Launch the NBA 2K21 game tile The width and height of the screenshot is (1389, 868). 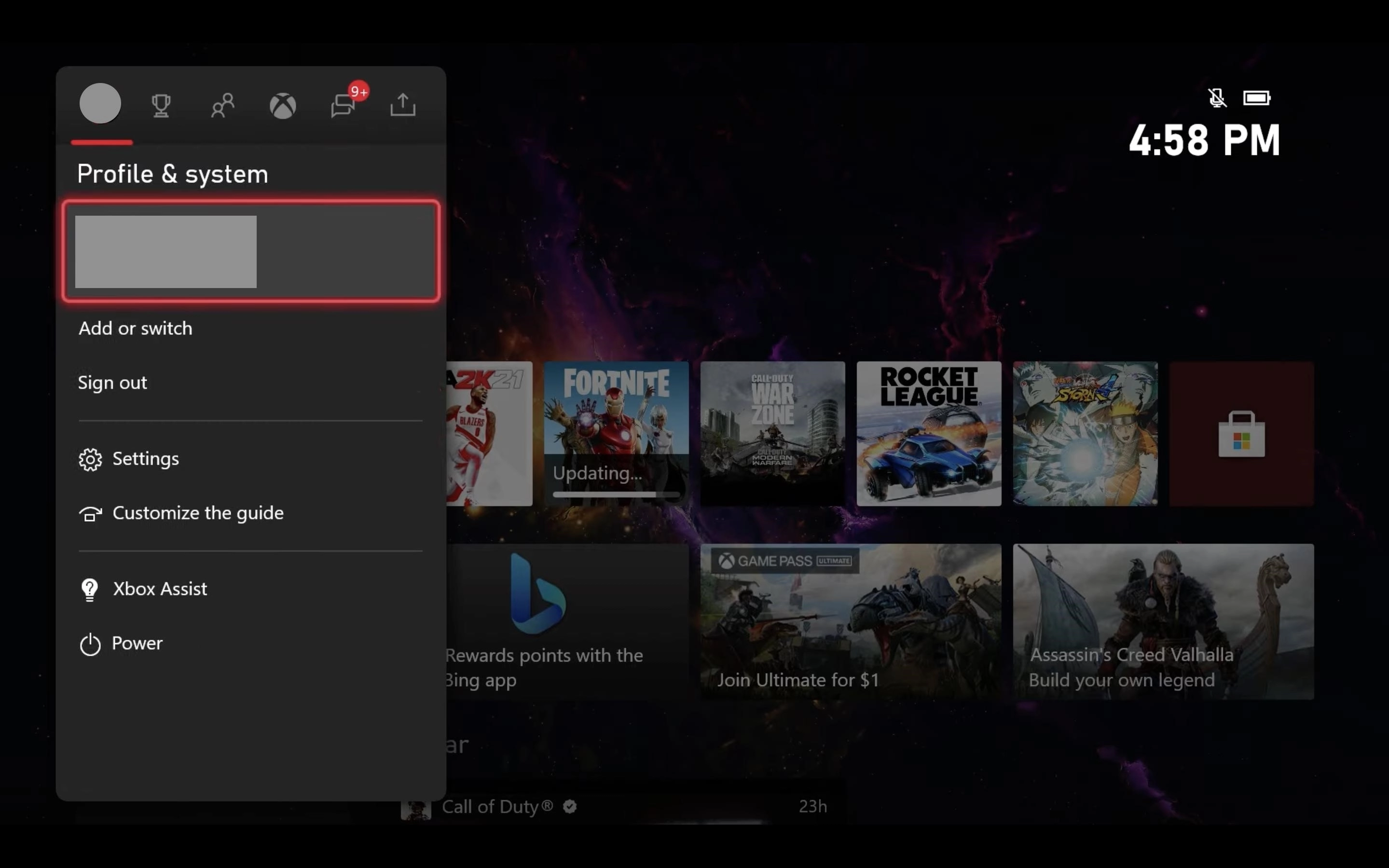(490, 434)
